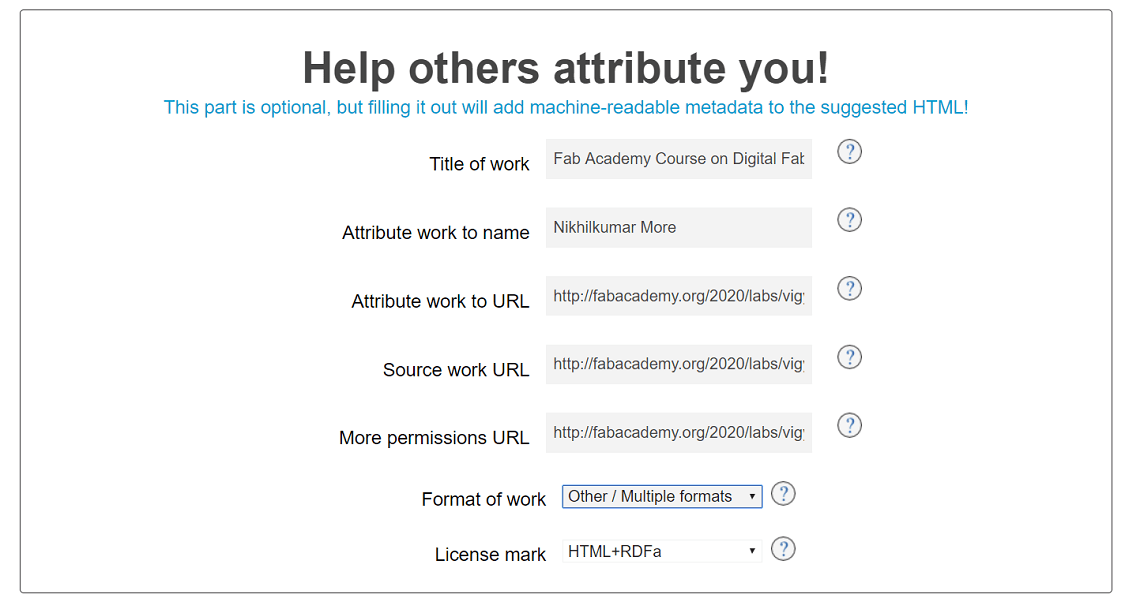Select the Attribute work to URL field
Viewport: 1125px width, 598px height.
678,296
